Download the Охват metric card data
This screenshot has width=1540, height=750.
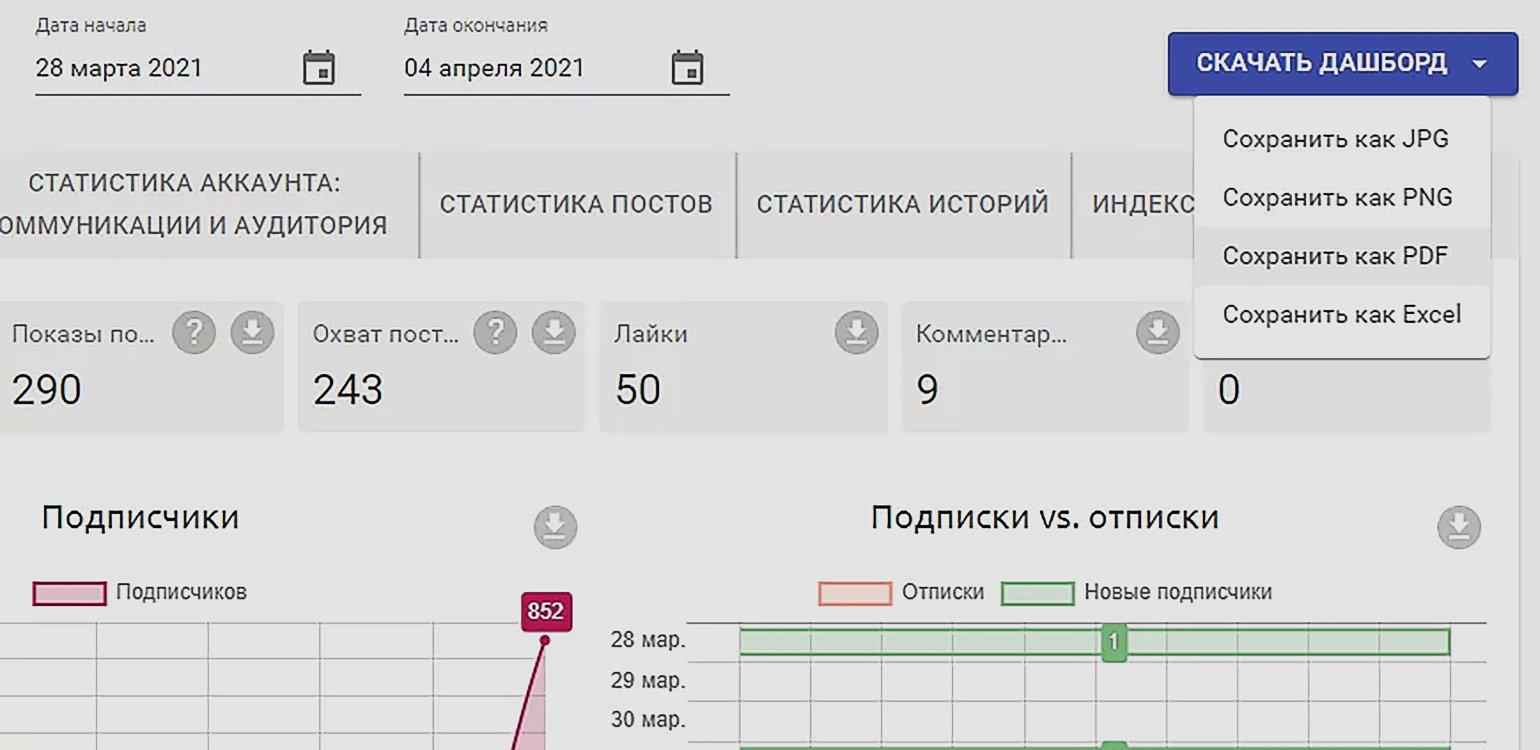click(553, 333)
